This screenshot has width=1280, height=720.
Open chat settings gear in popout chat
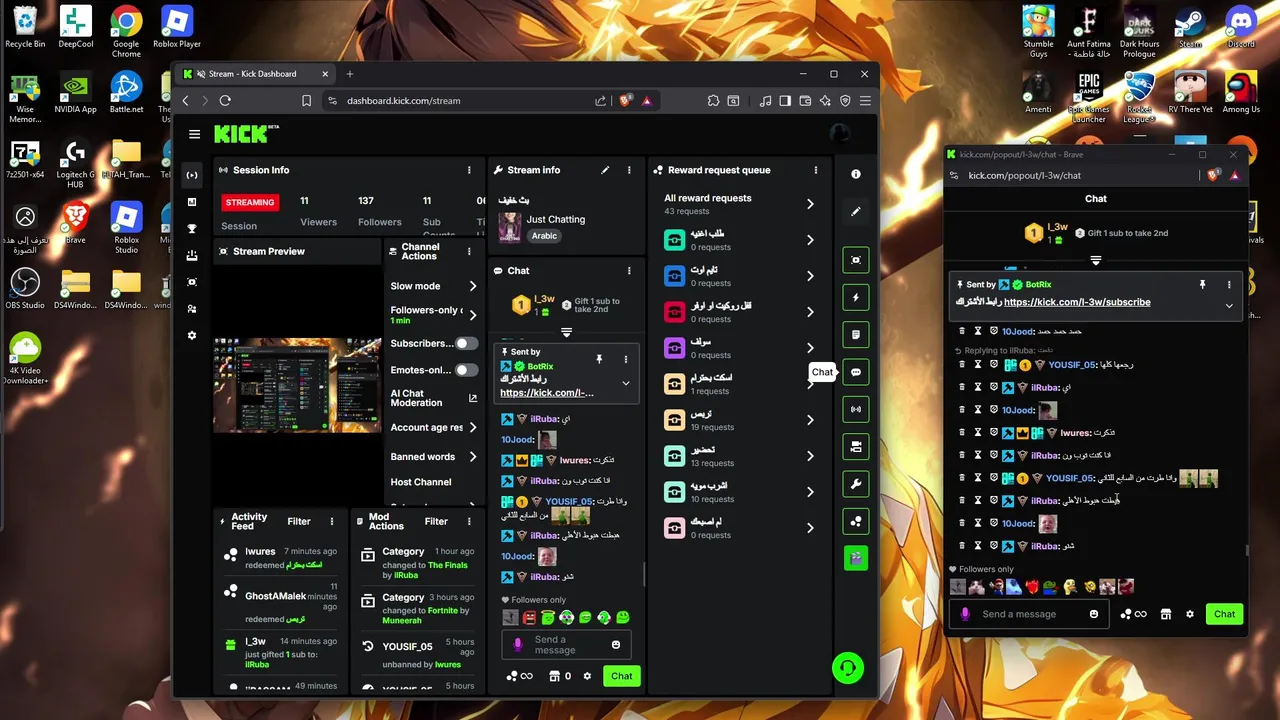[1189, 614]
